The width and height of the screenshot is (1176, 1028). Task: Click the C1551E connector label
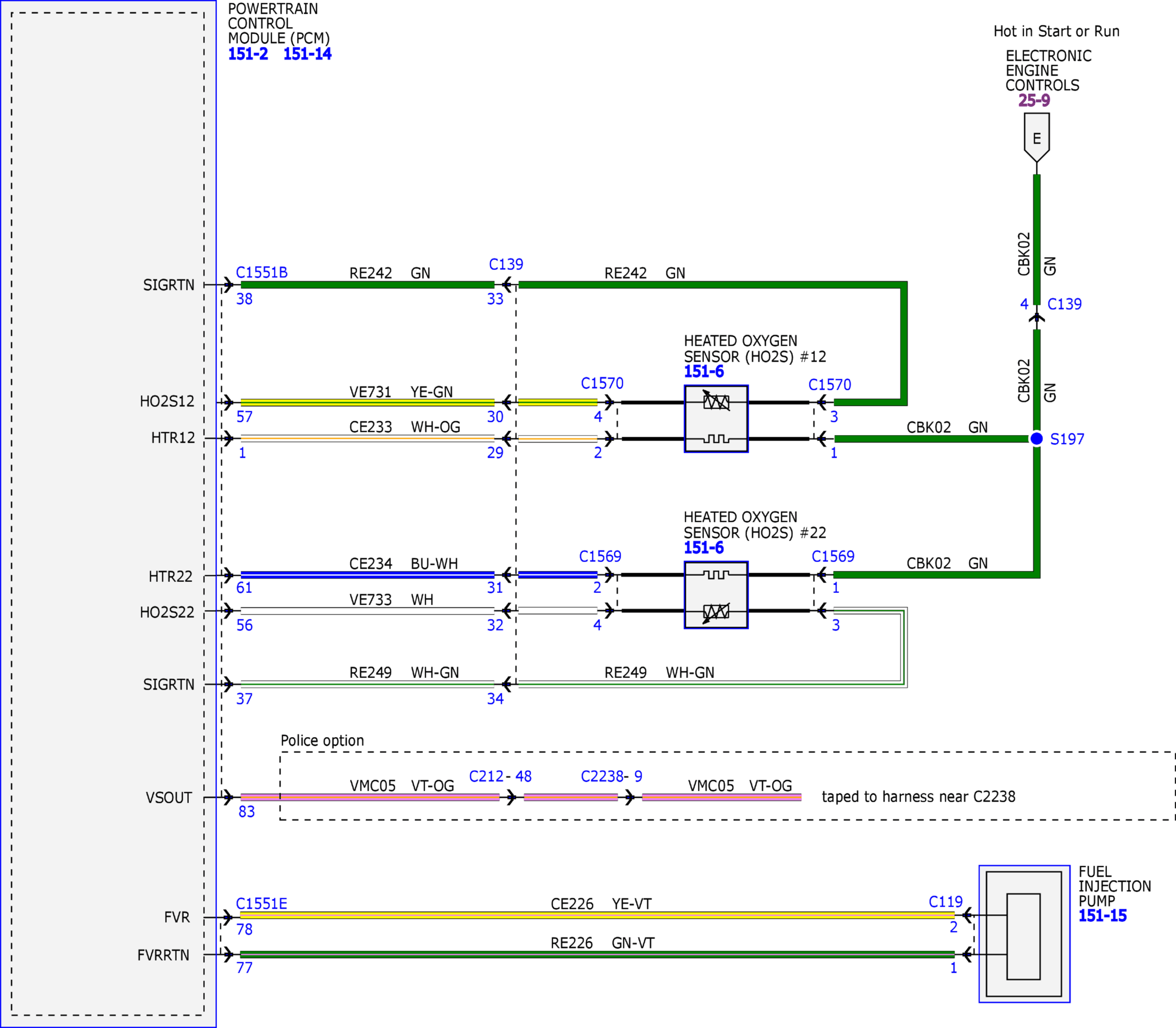[x=262, y=904]
